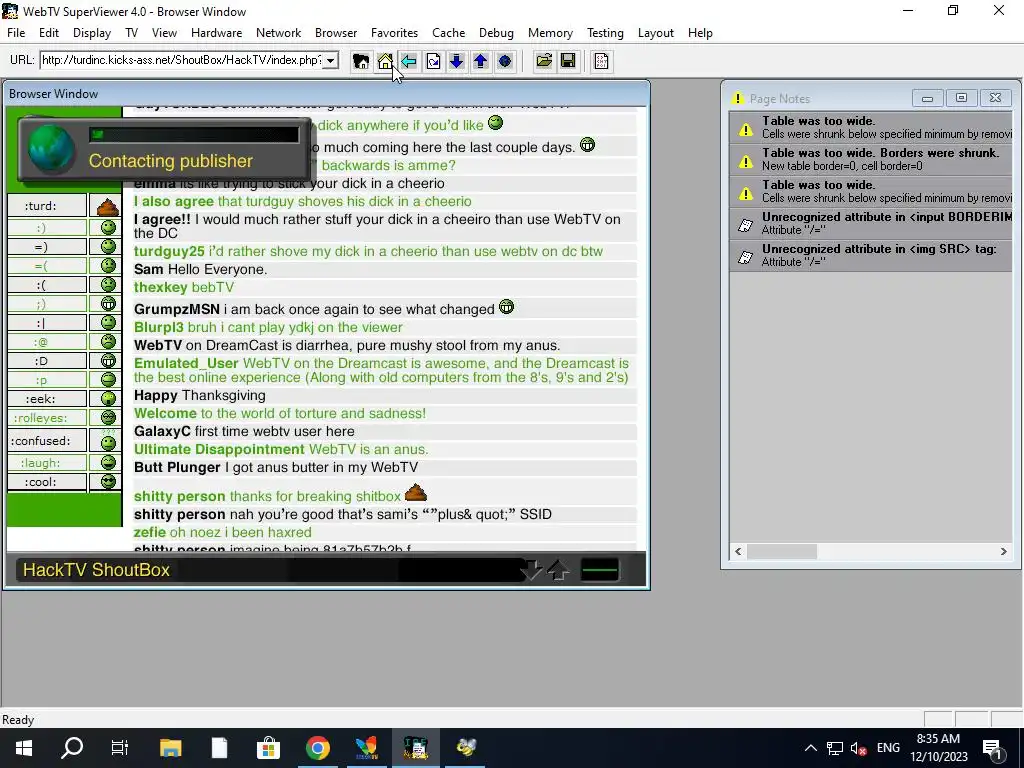
Task: Click the blue up arrow toolbar icon
Action: [481, 61]
